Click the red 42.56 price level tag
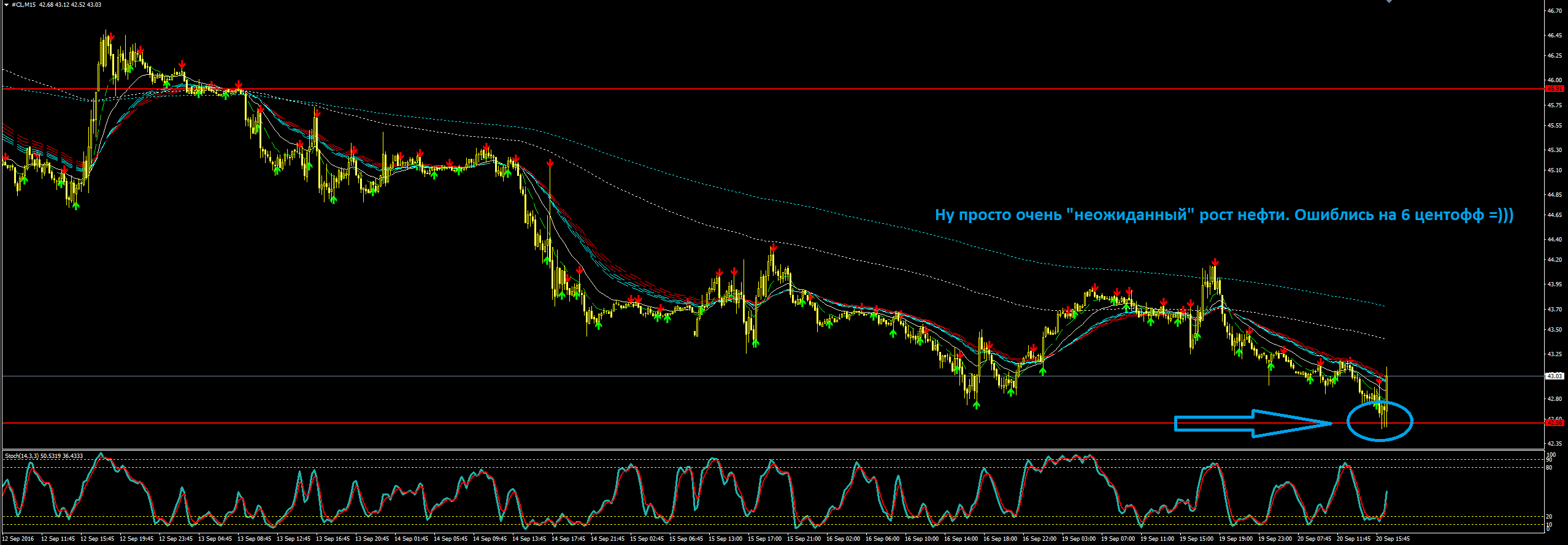The image size is (1568, 545). [1555, 423]
